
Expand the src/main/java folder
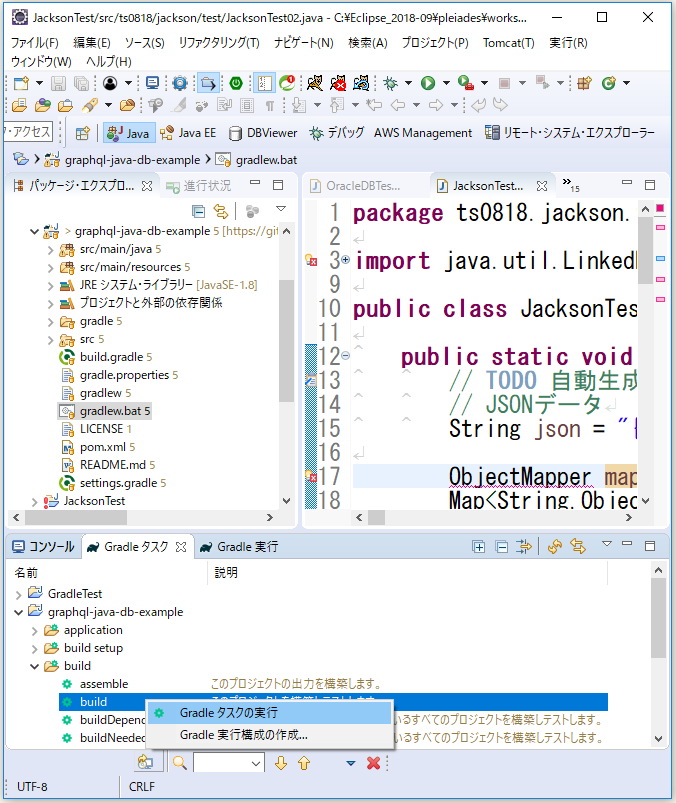pyautogui.click(x=50, y=250)
